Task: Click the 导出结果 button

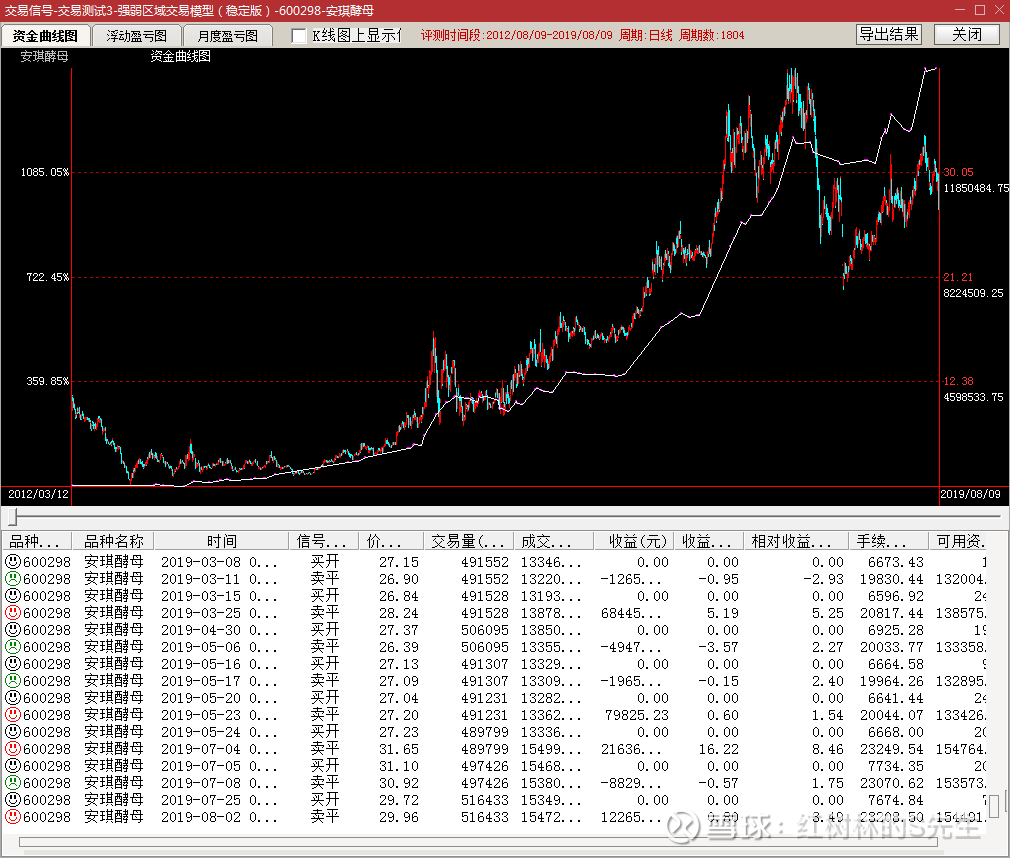Action: tap(889, 34)
